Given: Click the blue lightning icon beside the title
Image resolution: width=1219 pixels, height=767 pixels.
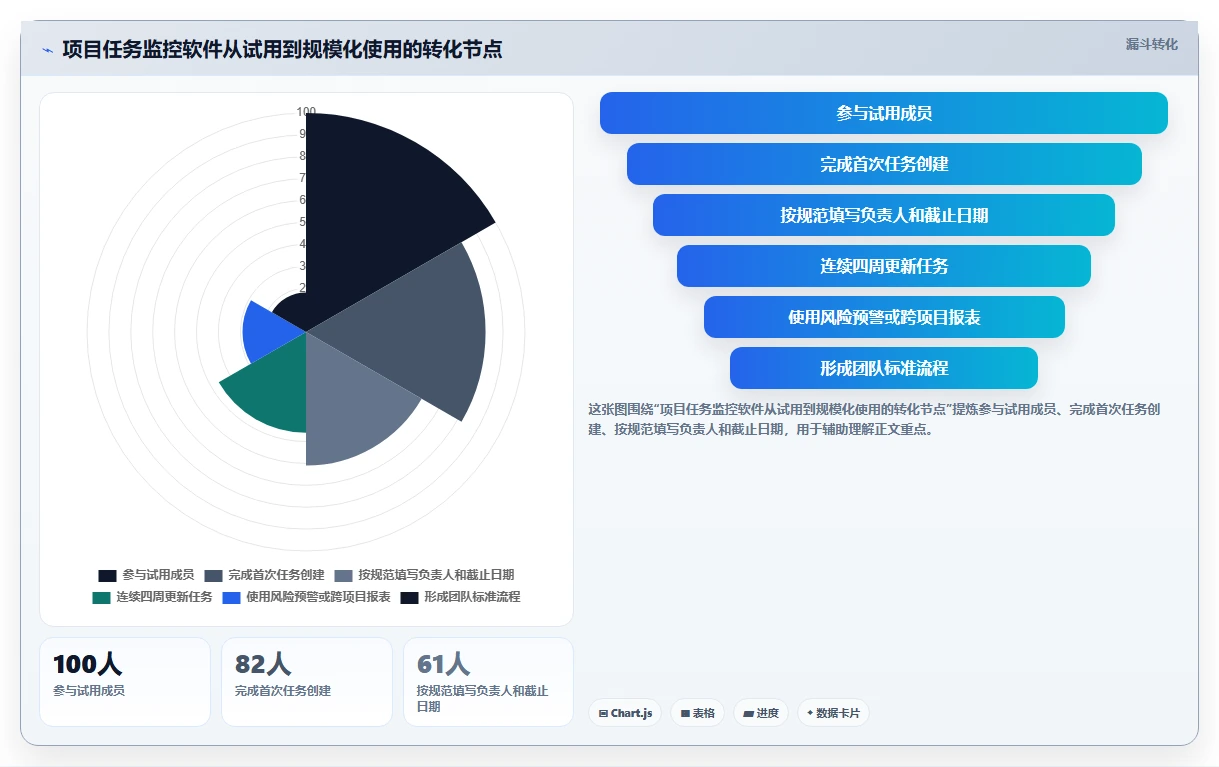Looking at the screenshot, I should [47, 49].
